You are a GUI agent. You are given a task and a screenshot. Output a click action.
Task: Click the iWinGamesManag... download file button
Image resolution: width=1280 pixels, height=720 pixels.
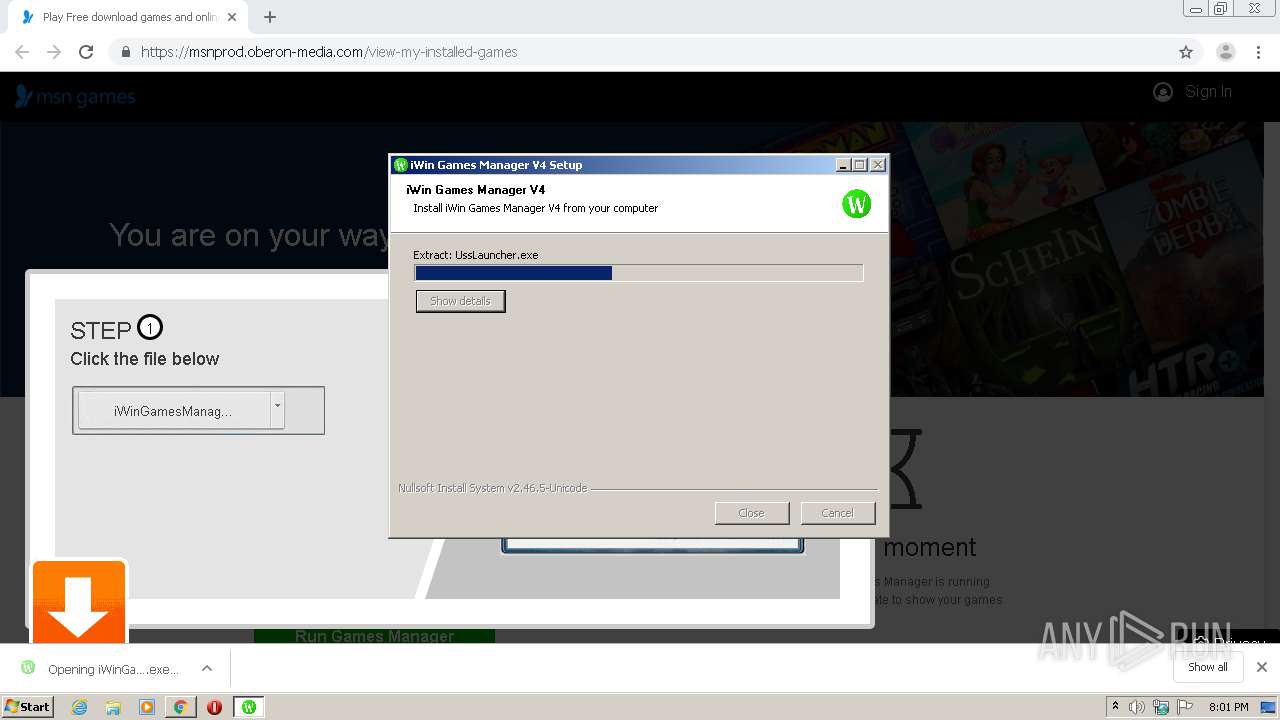174,411
